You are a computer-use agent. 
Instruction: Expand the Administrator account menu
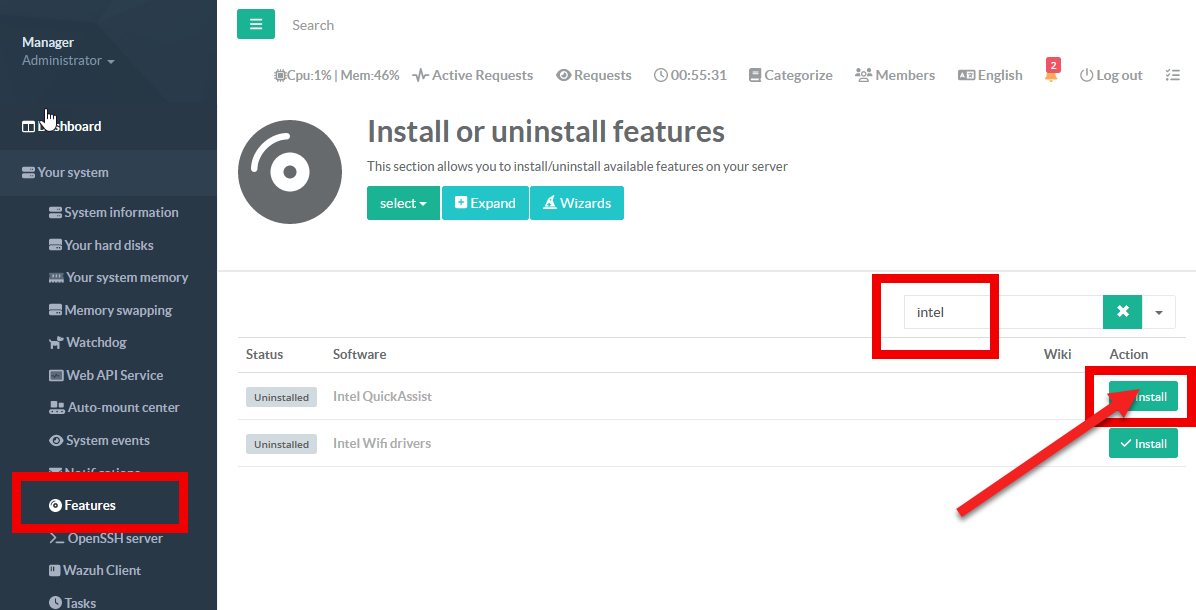coord(68,61)
